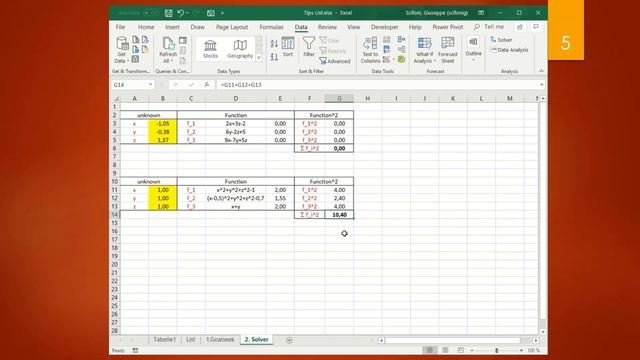The height and width of the screenshot is (360, 640).
Task: Open the Undo history dropdown arrow
Action: (187, 13)
